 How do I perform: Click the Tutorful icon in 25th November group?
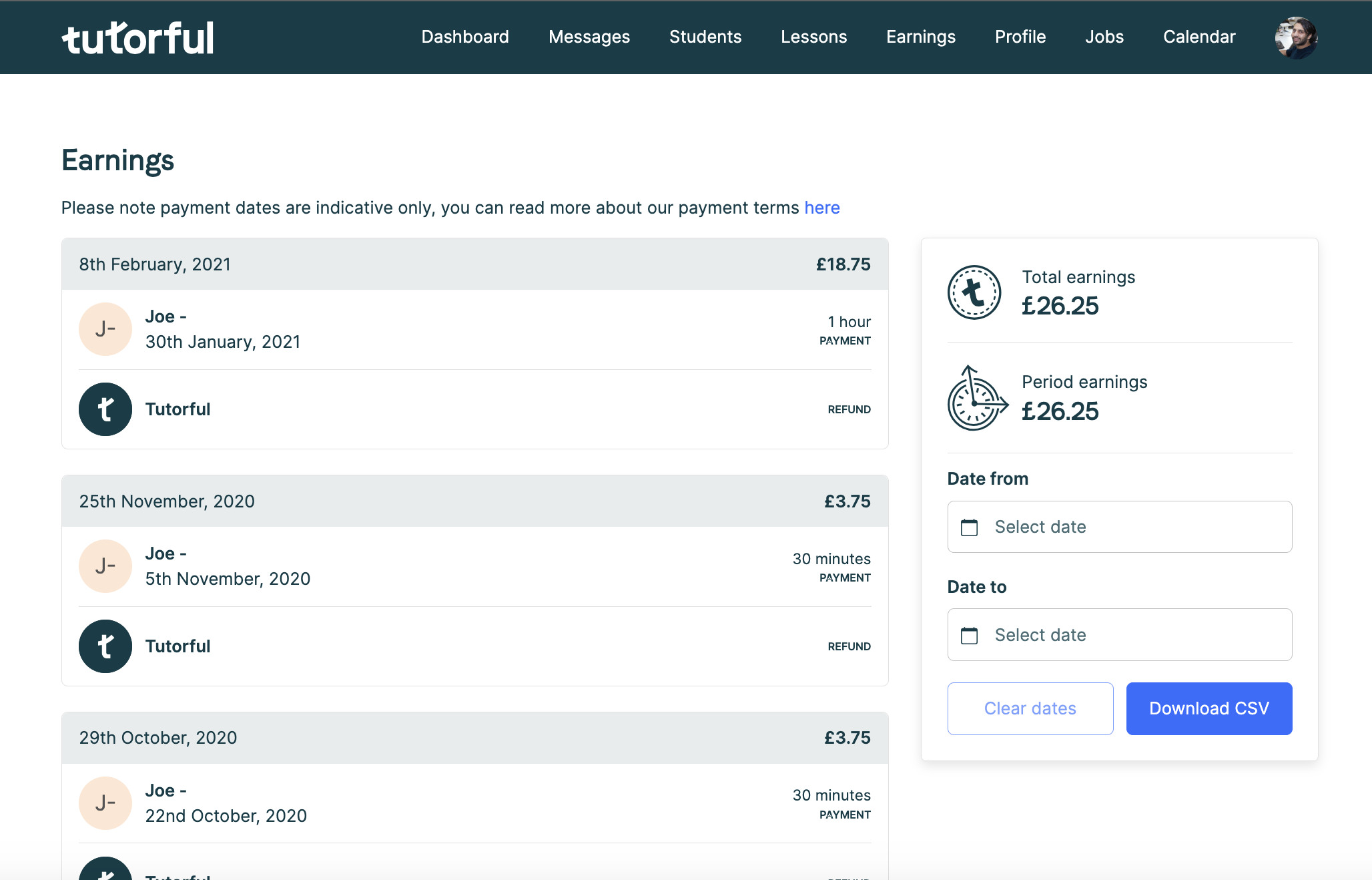pyautogui.click(x=105, y=646)
